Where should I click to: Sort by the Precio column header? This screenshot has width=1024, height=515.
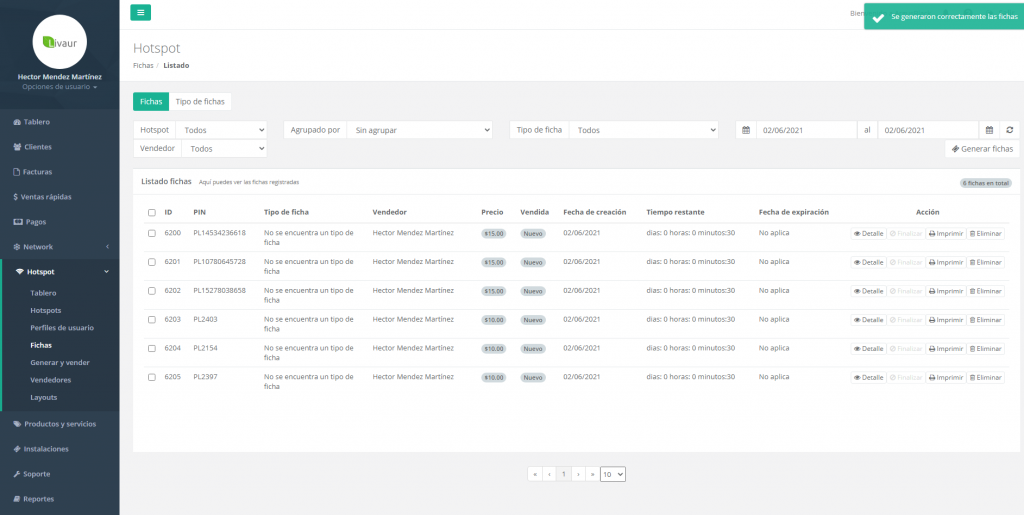[x=492, y=212]
